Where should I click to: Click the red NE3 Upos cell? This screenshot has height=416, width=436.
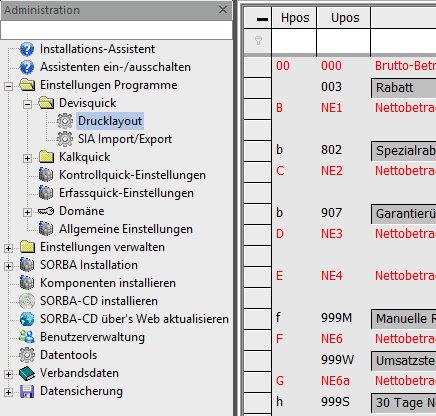[x=332, y=234]
